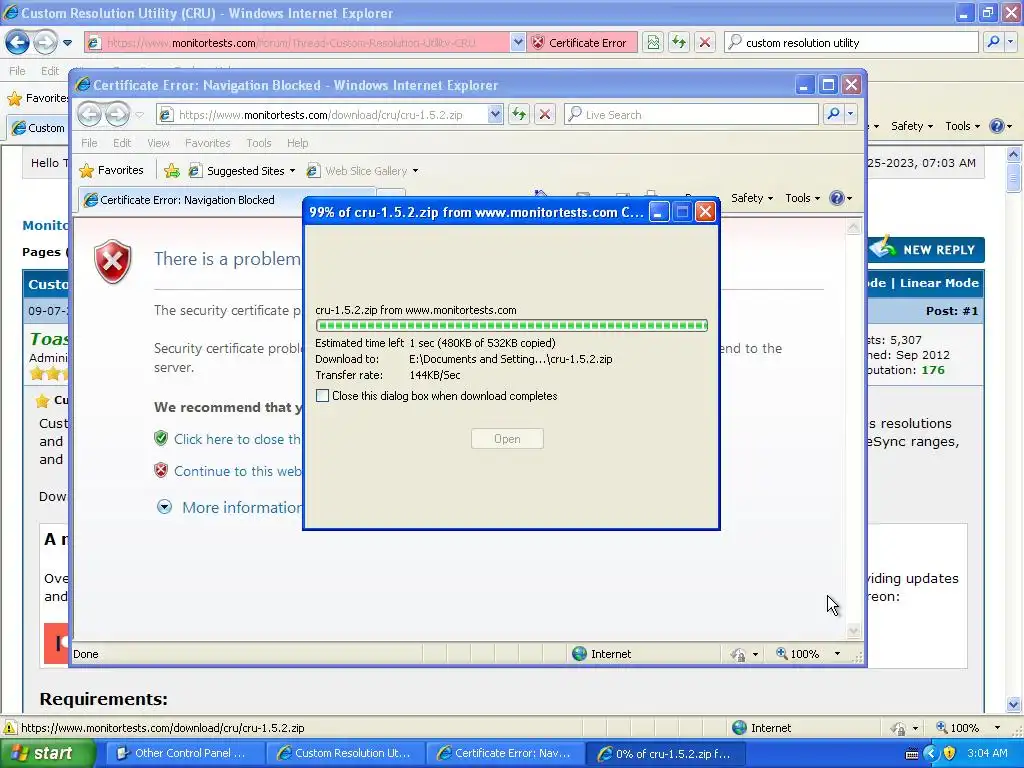Click Back arrow in Custom Resolution Utility window
The image size is (1024, 768).
pos(18,42)
